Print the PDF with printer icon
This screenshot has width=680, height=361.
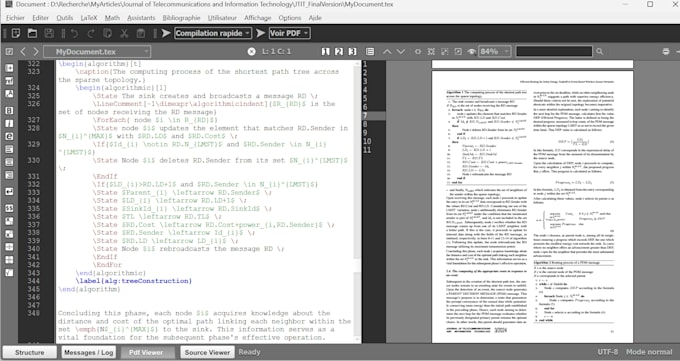(666, 52)
